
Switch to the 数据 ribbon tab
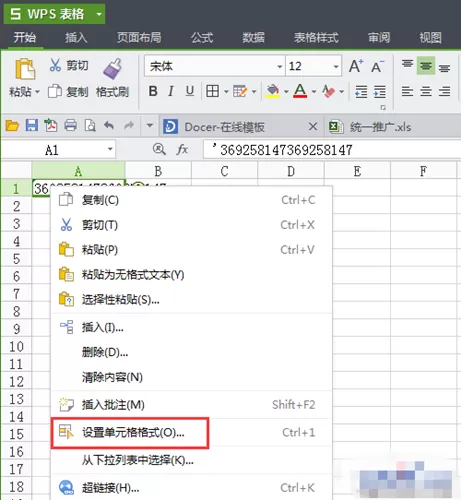[253, 37]
